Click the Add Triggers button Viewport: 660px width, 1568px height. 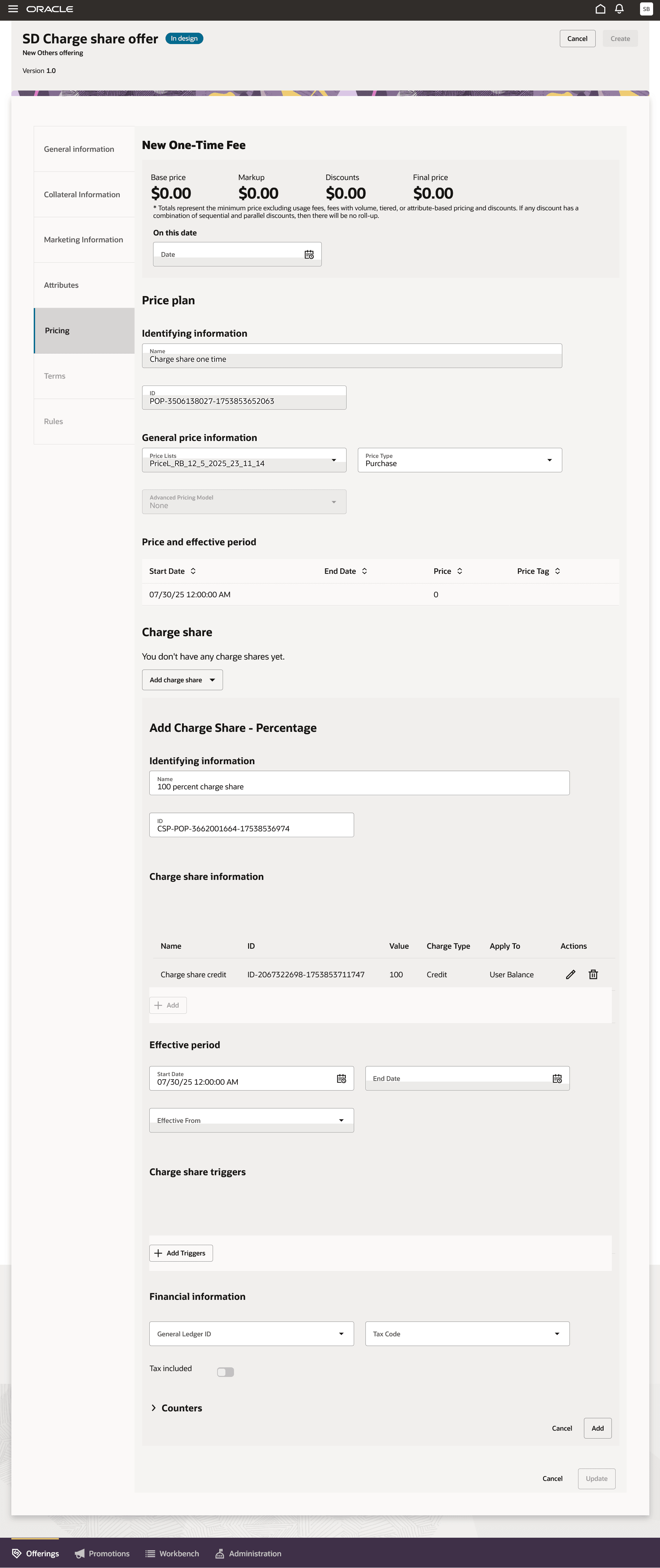tap(181, 1253)
